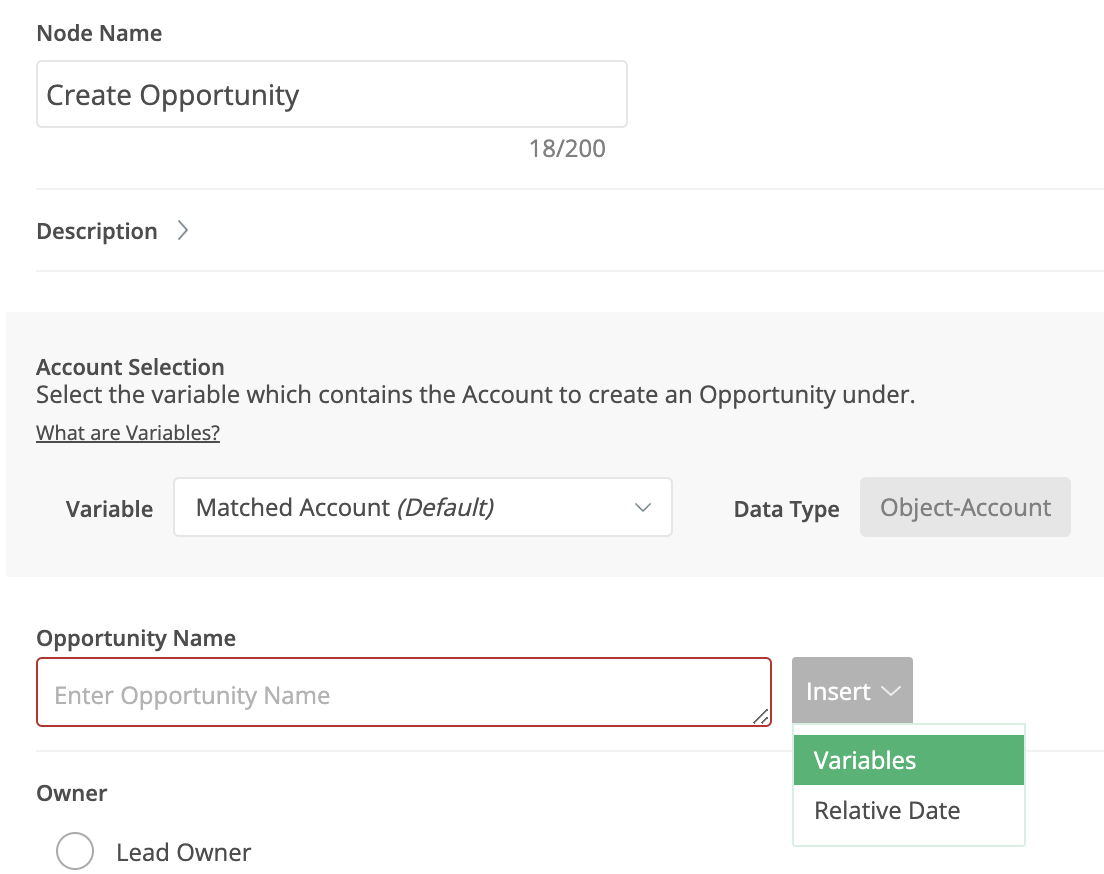Expand the Description section chevron
Viewport: 1104px width, 874px height.
pos(182,231)
